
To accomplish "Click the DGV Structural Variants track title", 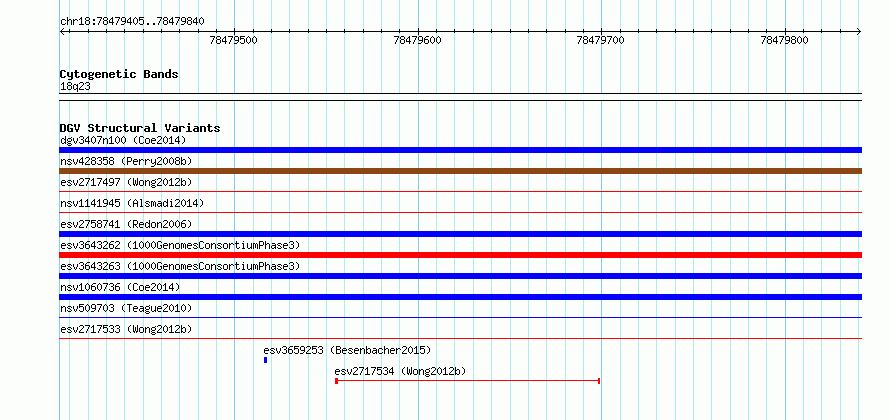I will coord(140,128).
